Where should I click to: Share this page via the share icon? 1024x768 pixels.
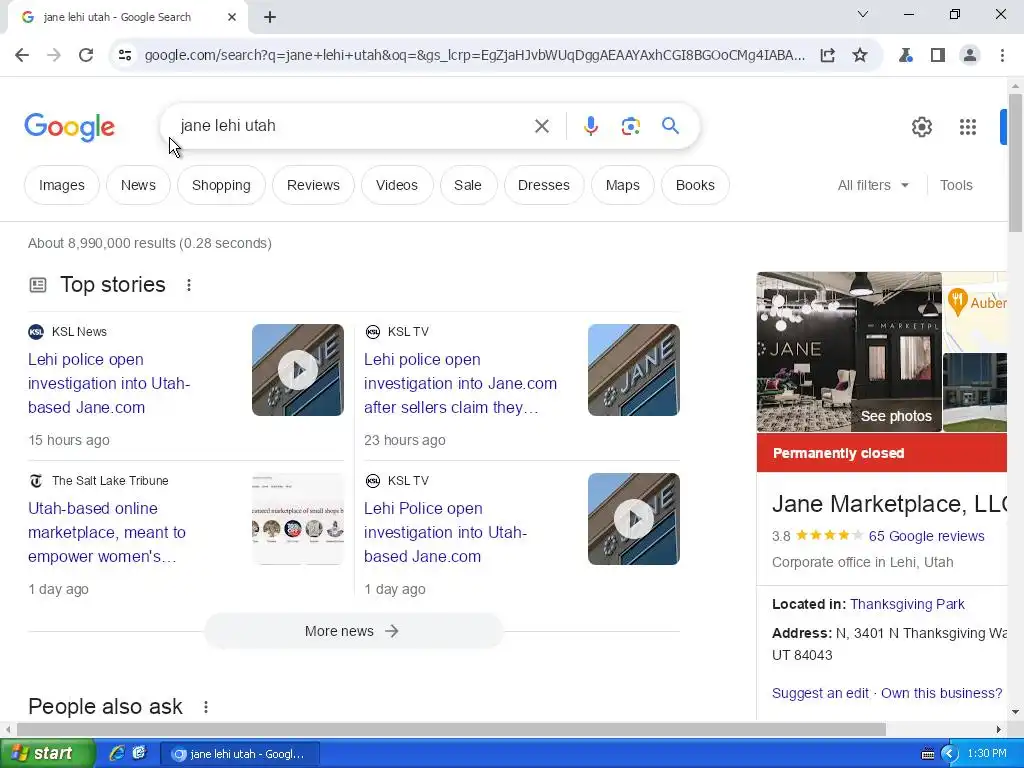(x=827, y=55)
